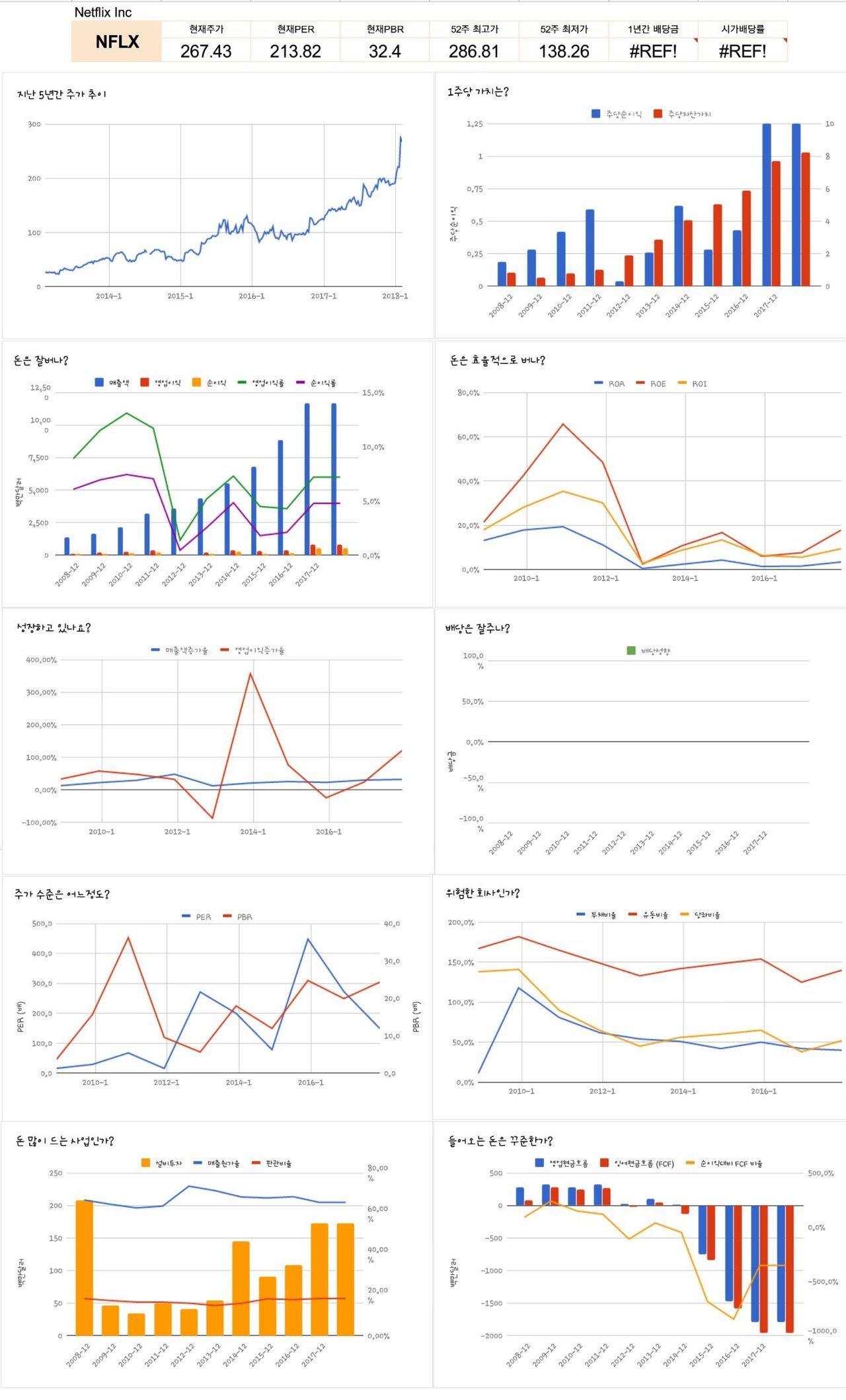Click the red note marker on 시가배당률 cell
The image size is (846, 1400).
coord(785,40)
